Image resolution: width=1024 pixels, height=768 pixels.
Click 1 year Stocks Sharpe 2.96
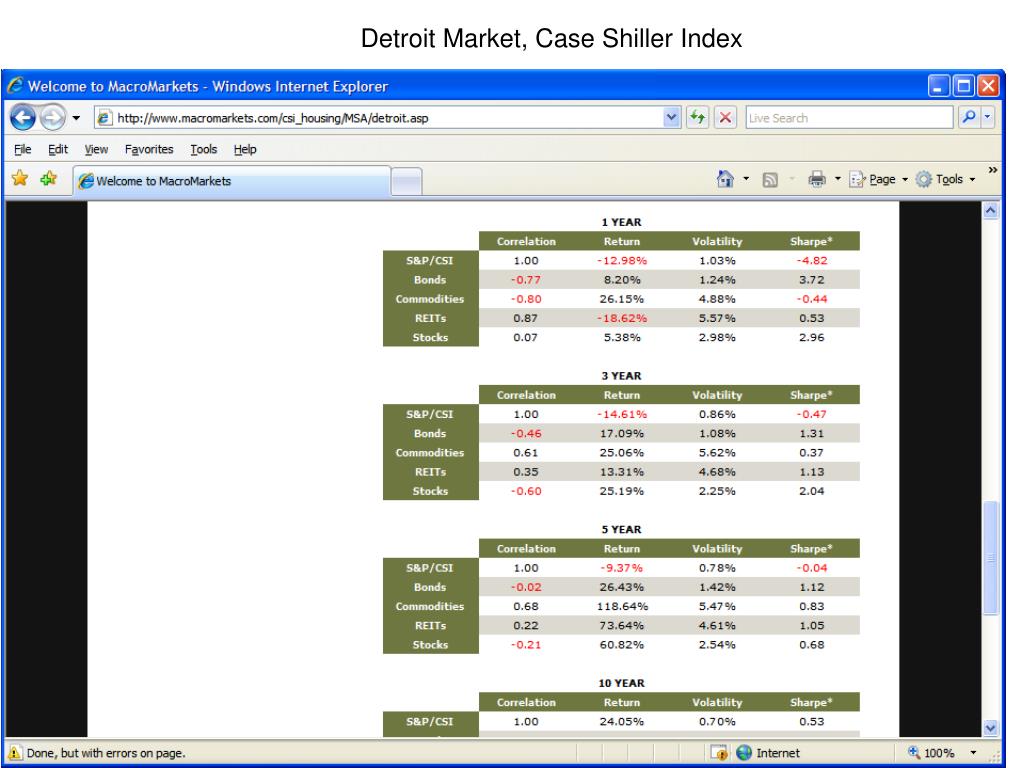tap(811, 338)
